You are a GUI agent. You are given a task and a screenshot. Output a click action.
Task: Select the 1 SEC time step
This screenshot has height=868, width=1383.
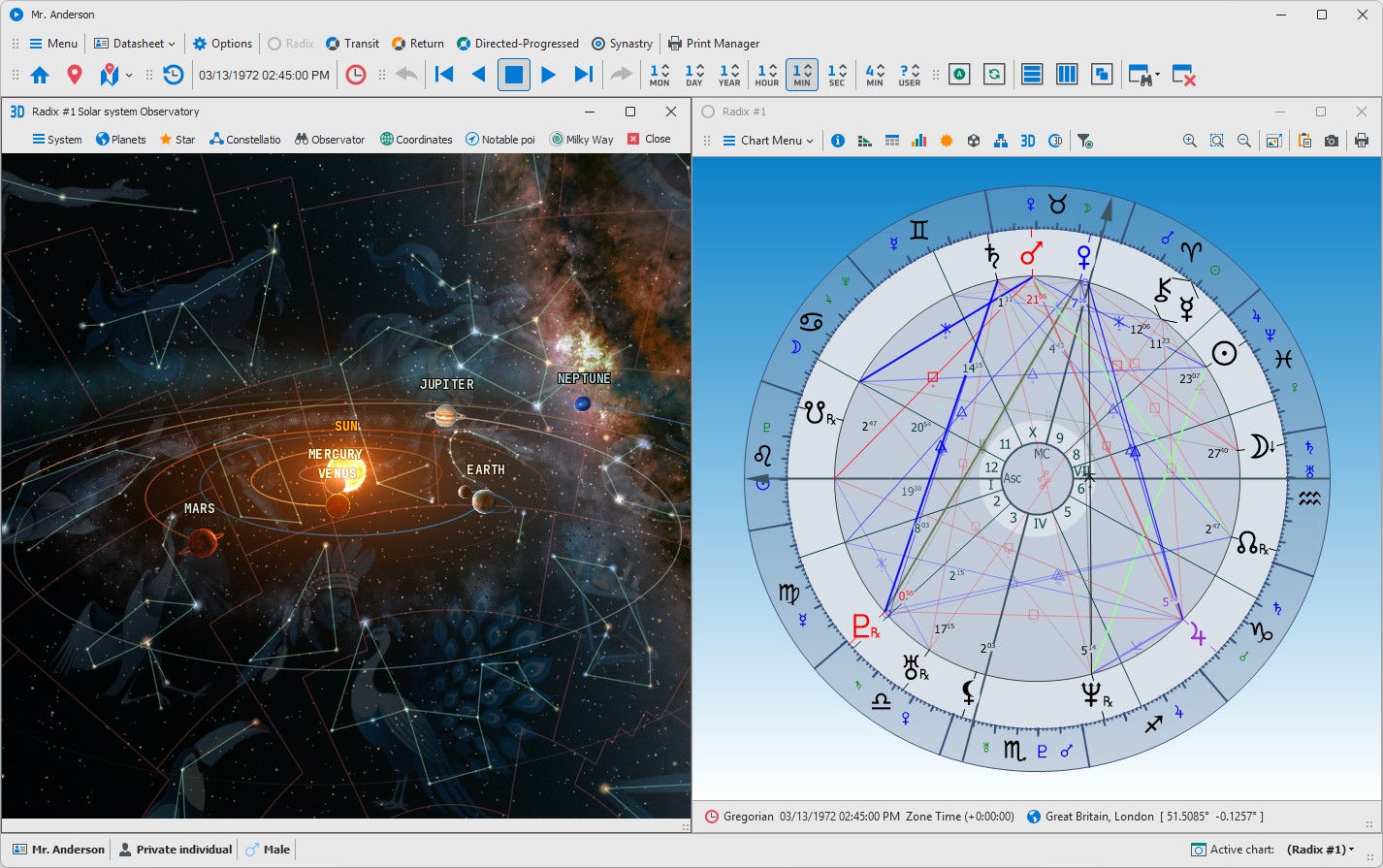[837, 75]
